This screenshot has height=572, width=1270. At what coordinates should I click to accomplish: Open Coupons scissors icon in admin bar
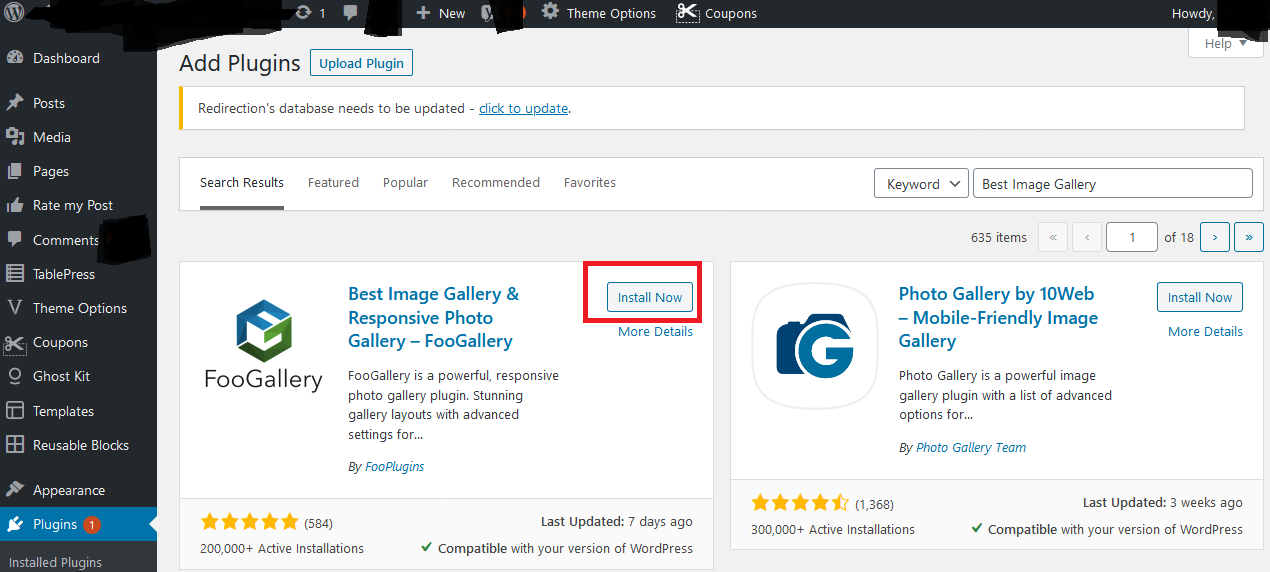tap(687, 13)
